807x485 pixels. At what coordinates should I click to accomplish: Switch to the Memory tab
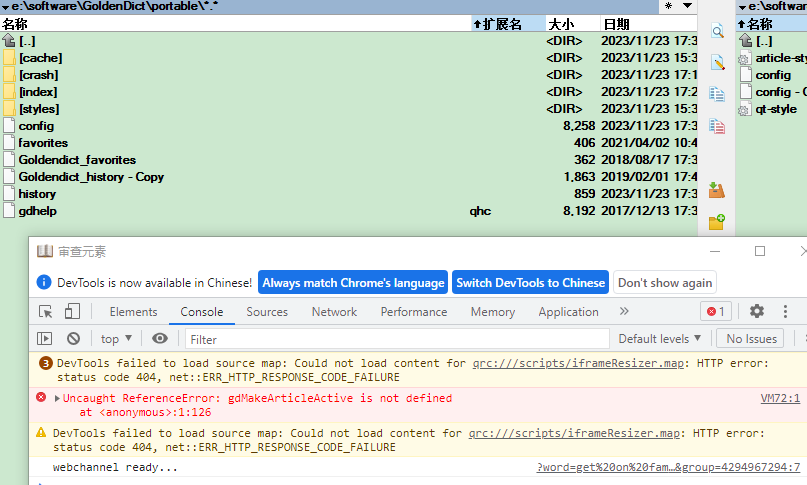point(493,311)
